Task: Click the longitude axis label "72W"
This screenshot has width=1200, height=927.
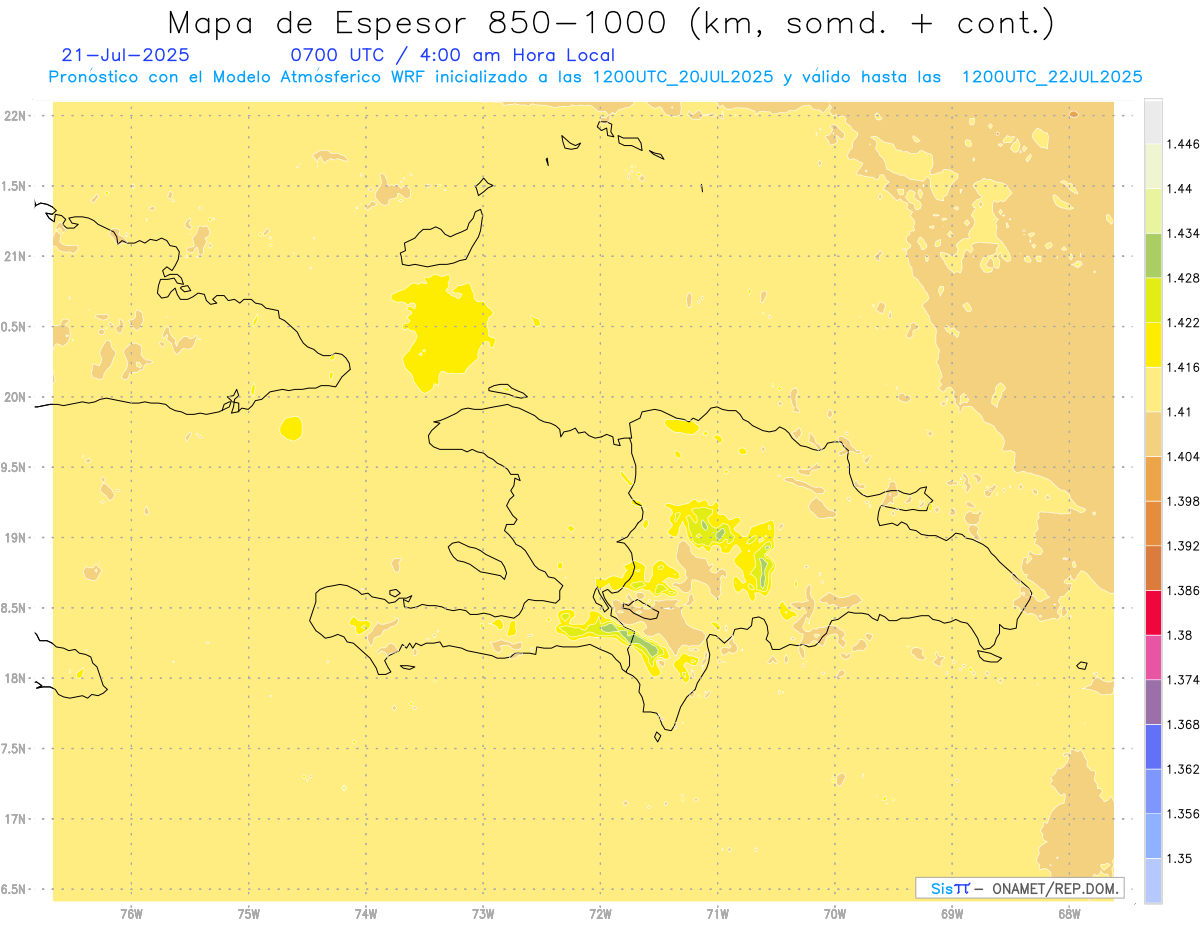Action: click(600, 914)
